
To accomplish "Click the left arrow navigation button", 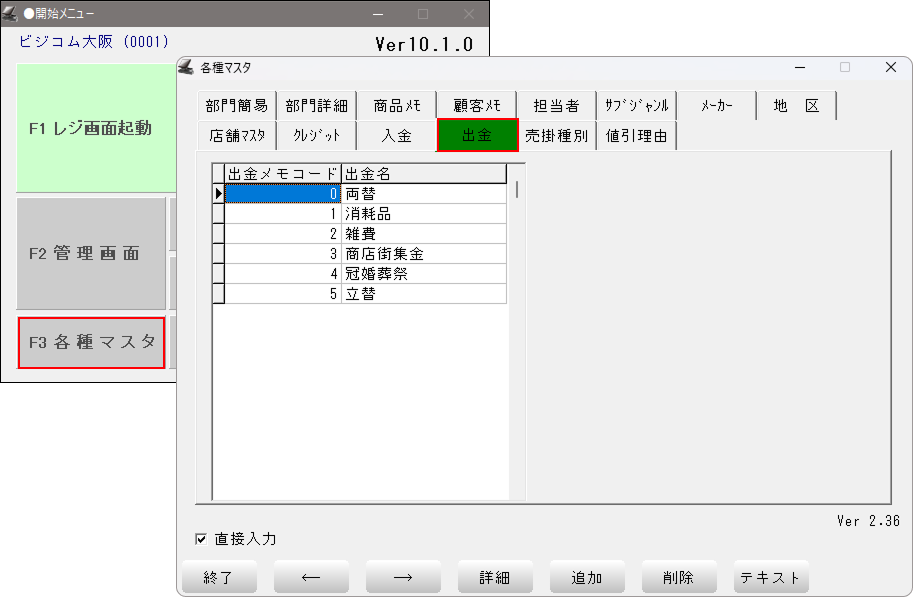I will coord(311,578).
